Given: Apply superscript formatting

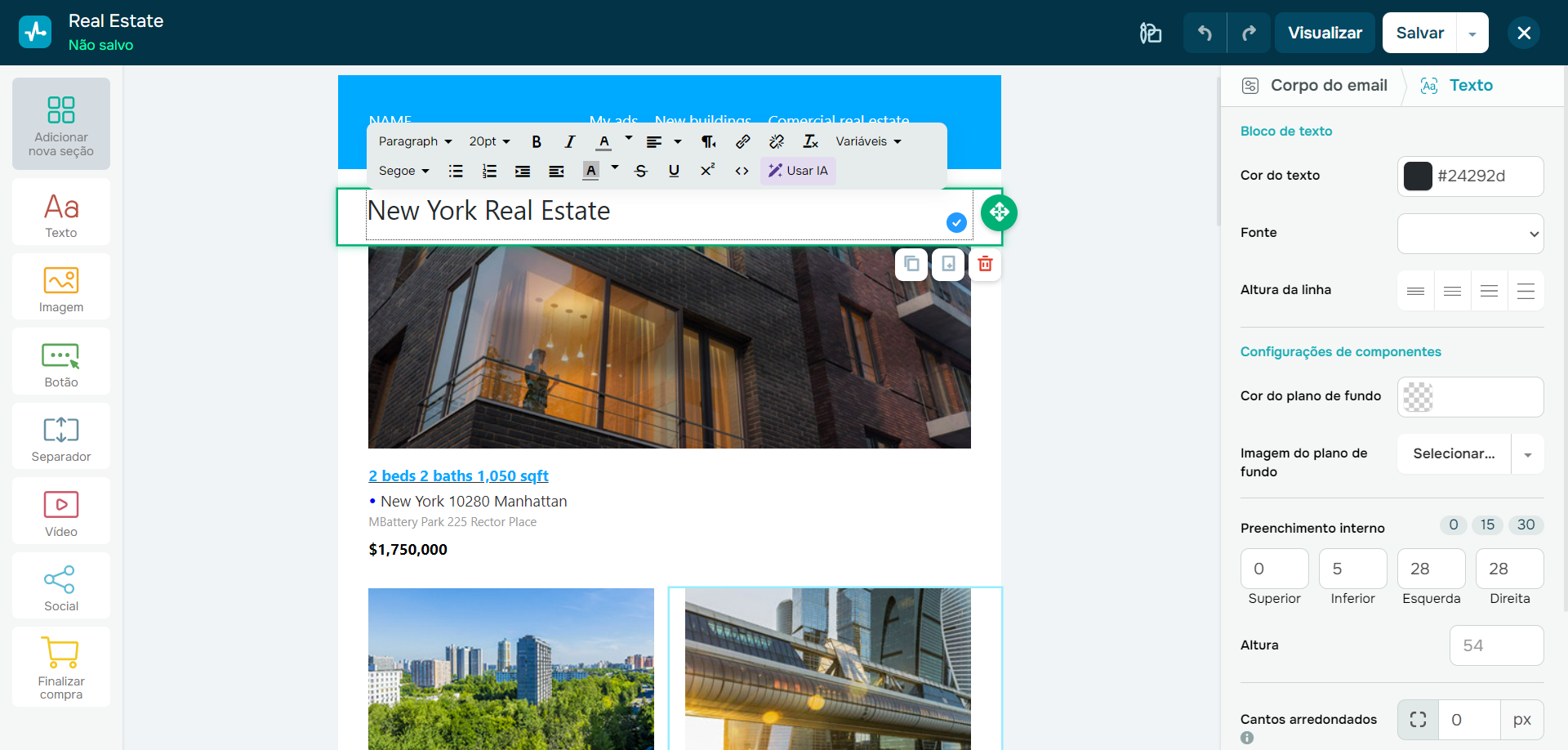Looking at the screenshot, I should 708,171.
